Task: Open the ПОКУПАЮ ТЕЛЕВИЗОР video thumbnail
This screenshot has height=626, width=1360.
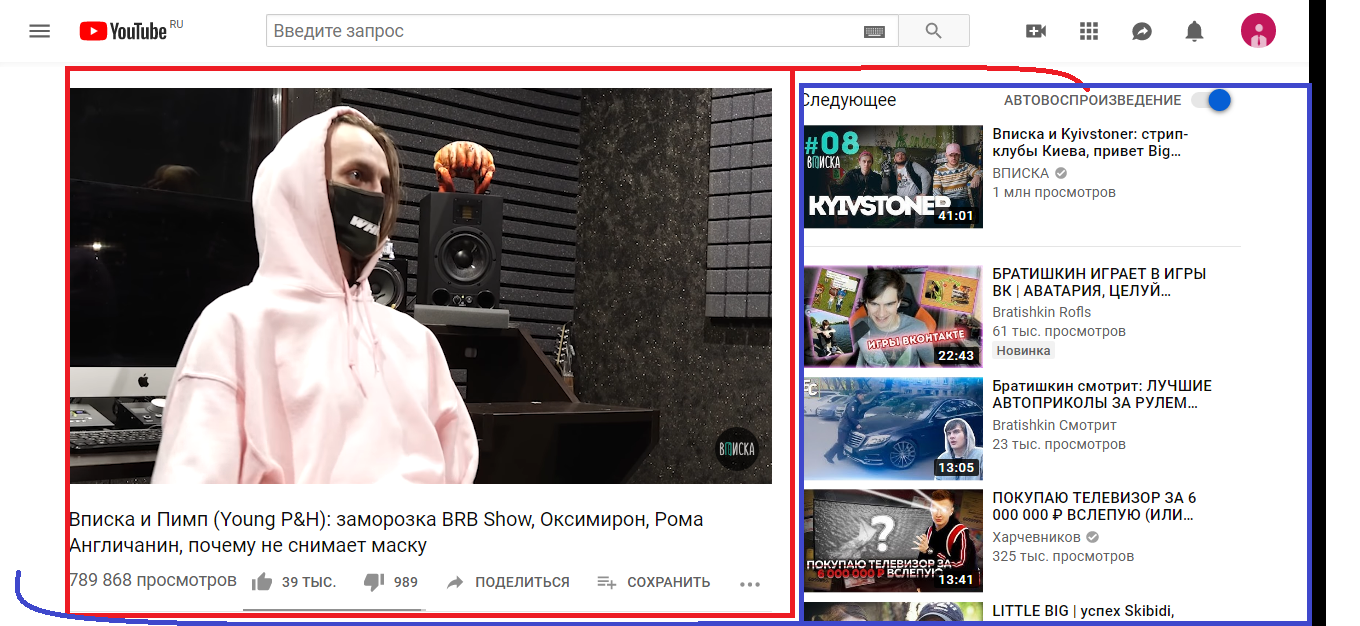Action: coord(893,541)
